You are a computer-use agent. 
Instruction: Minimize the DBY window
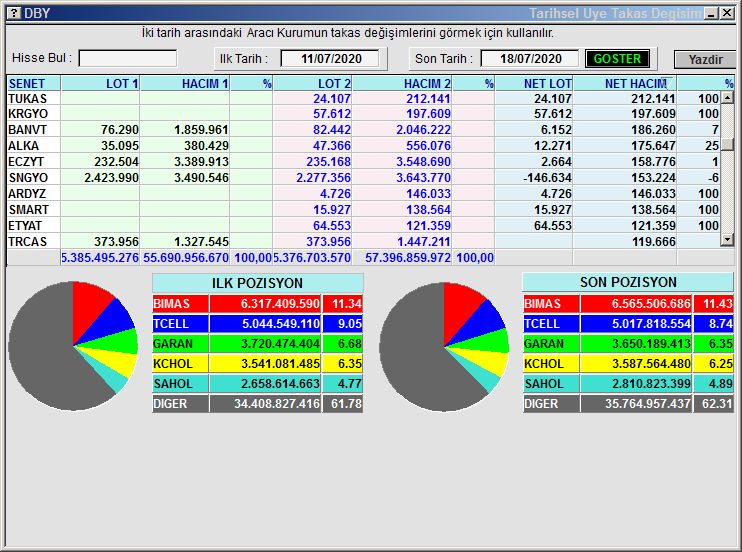(x=710, y=13)
